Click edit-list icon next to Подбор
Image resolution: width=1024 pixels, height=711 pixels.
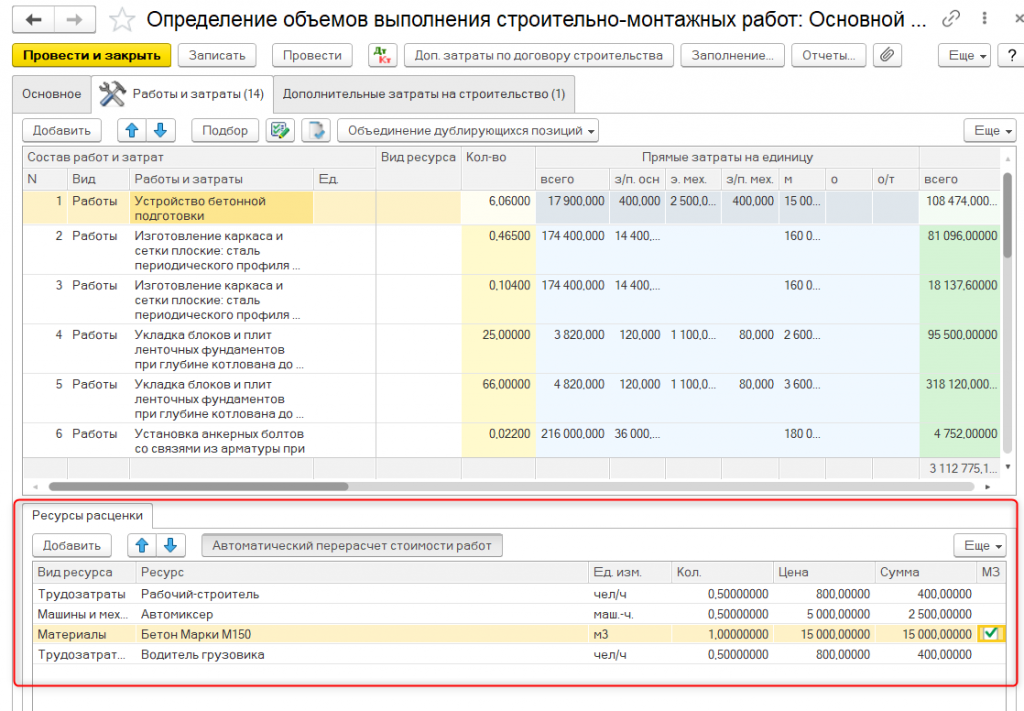pyautogui.click(x=280, y=130)
